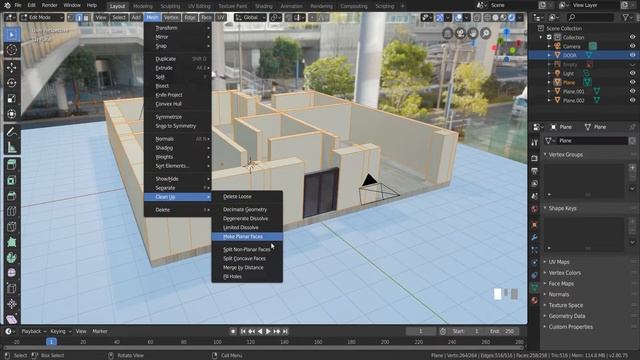Click the End frame field

(503, 331)
